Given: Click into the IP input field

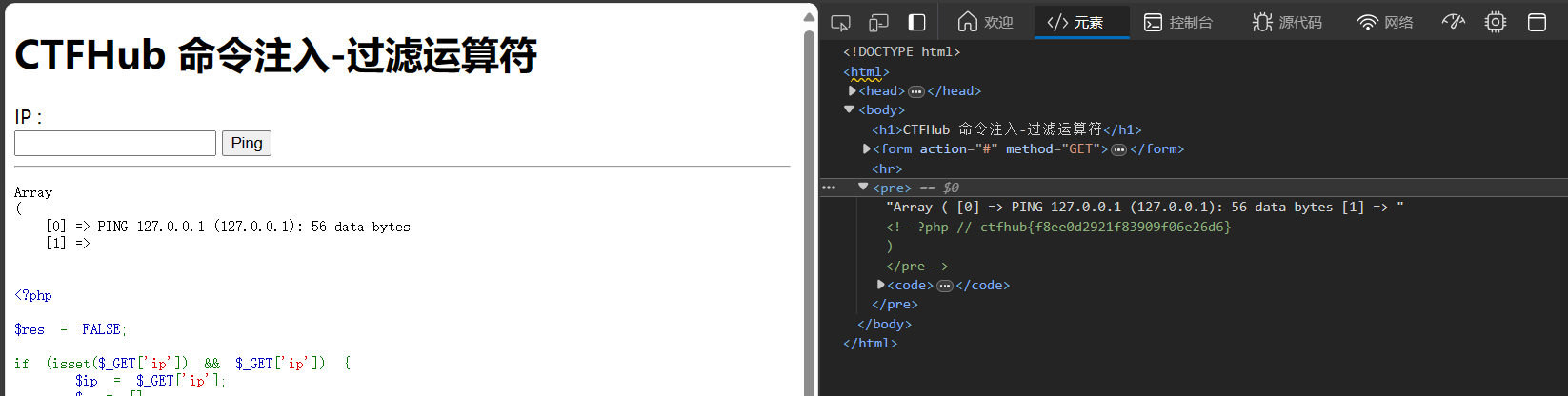Looking at the screenshot, I should click(115, 143).
